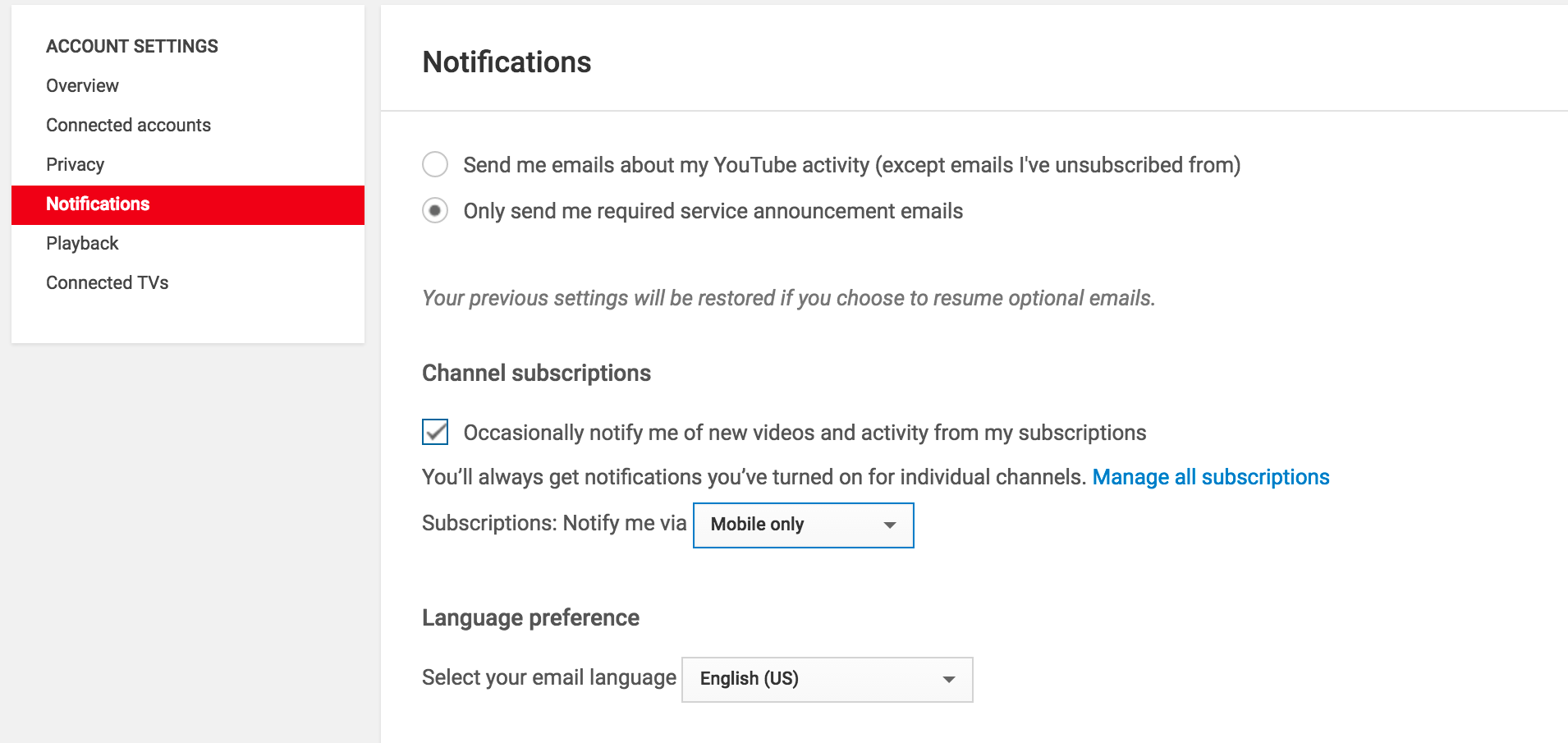This screenshot has height=743, width=1568.
Task: Click the "Send me emails about my YouTube activity" label
Action: coord(851,165)
